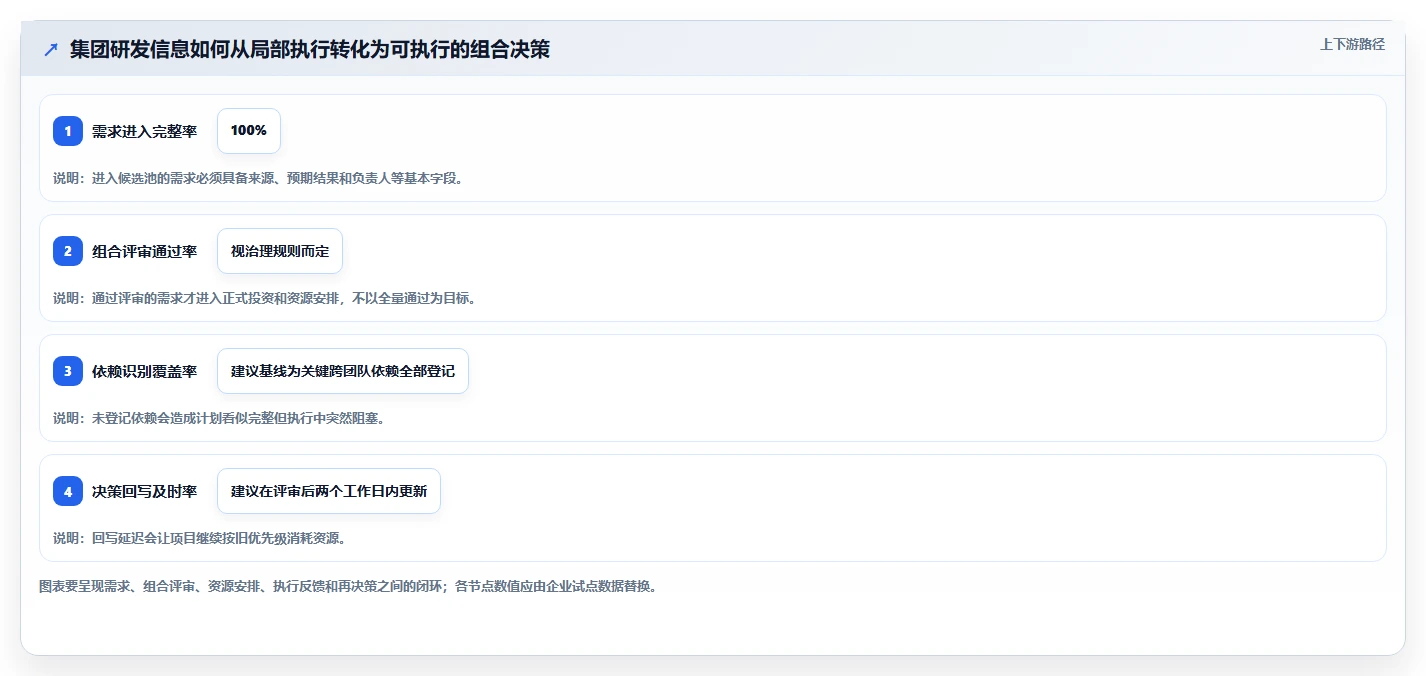Select the step 2 number badge
Image resolution: width=1426 pixels, height=676 pixels.
[68, 251]
